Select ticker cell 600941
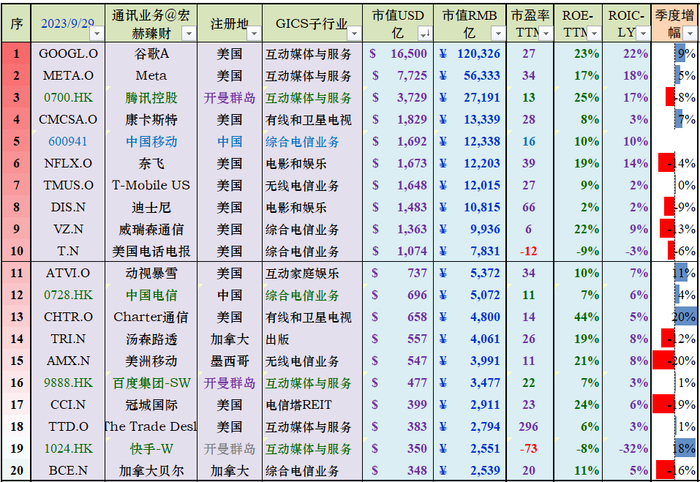This screenshot has width=700, height=482. click(68, 141)
